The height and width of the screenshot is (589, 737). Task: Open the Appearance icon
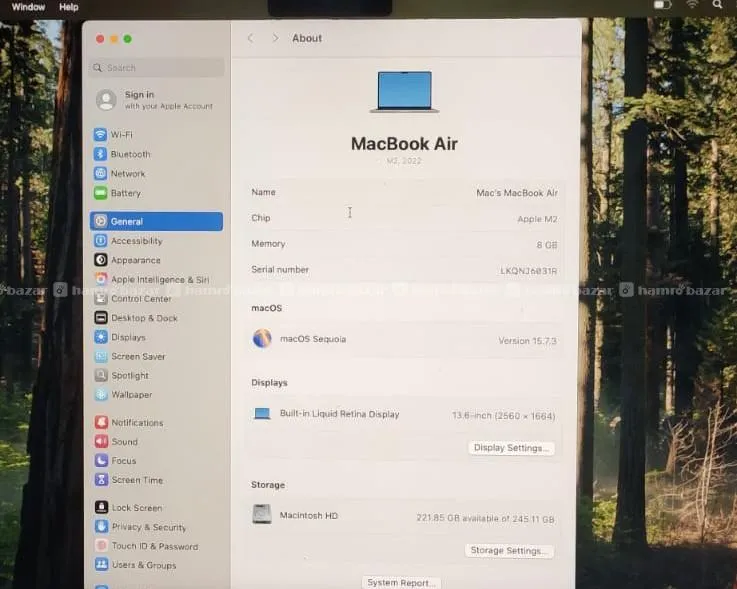pos(101,259)
